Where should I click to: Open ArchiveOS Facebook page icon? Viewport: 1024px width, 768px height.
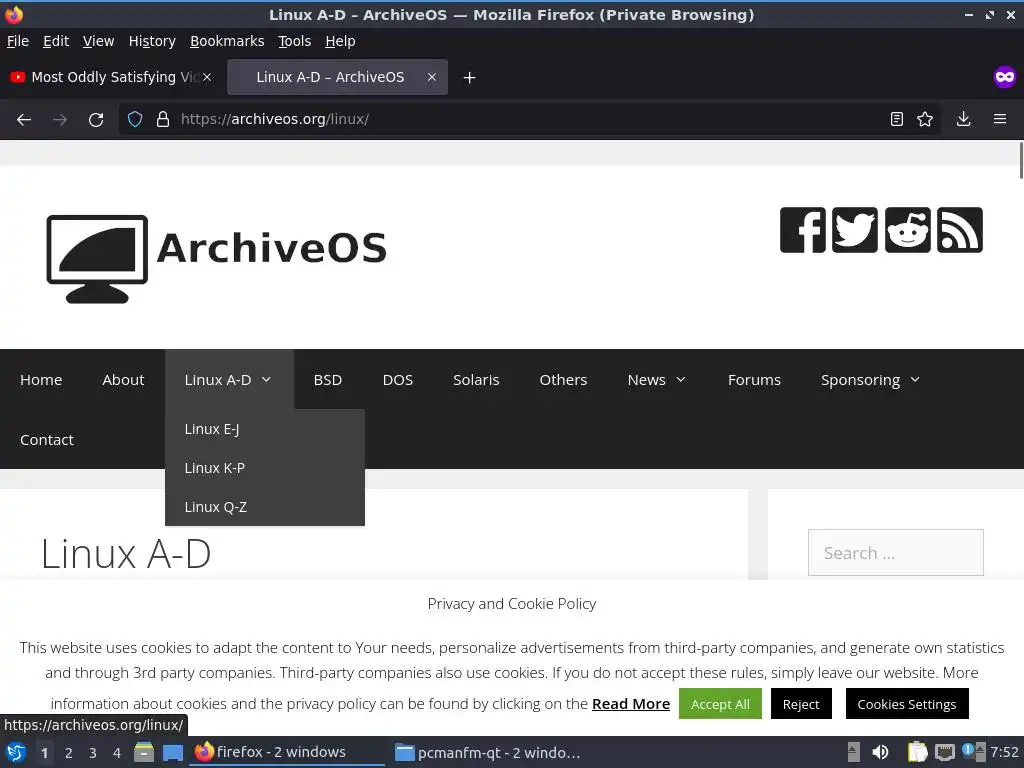pyautogui.click(x=803, y=230)
